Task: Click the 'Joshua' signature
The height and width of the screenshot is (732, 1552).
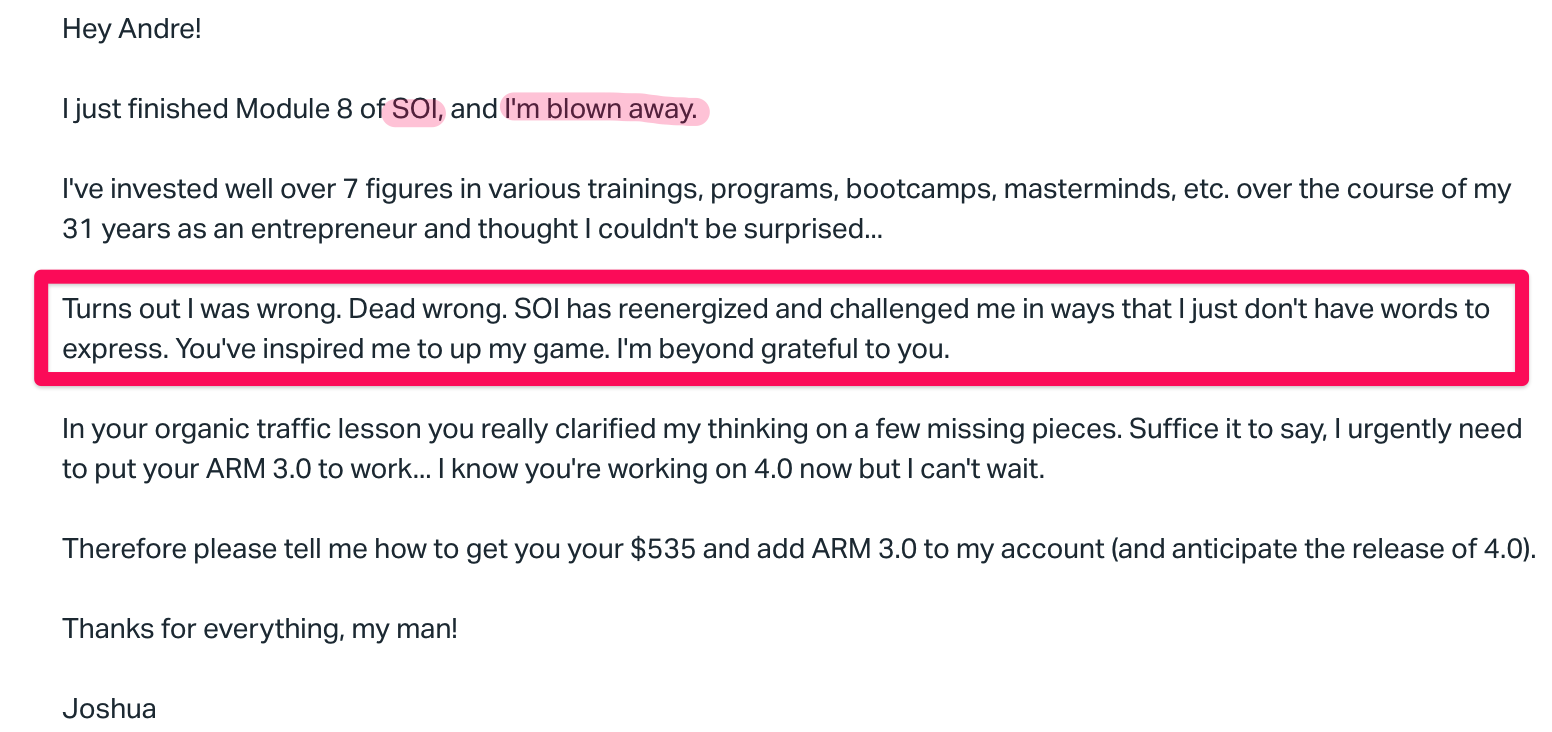Action: click(x=109, y=709)
